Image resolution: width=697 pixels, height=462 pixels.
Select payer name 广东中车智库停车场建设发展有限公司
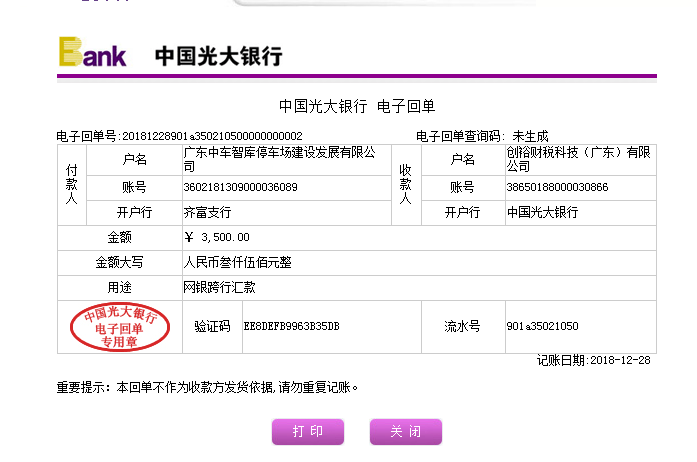coord(279,159)
